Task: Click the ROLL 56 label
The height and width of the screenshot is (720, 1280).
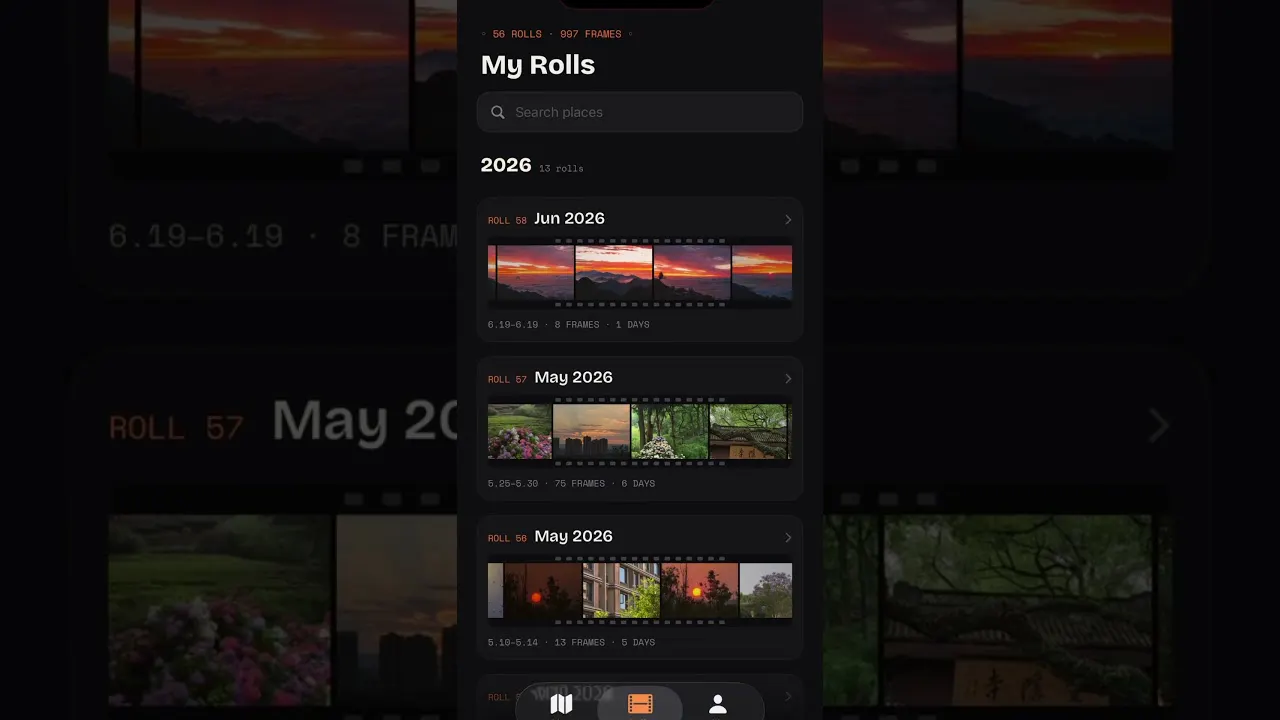Action: coord(507,538)
